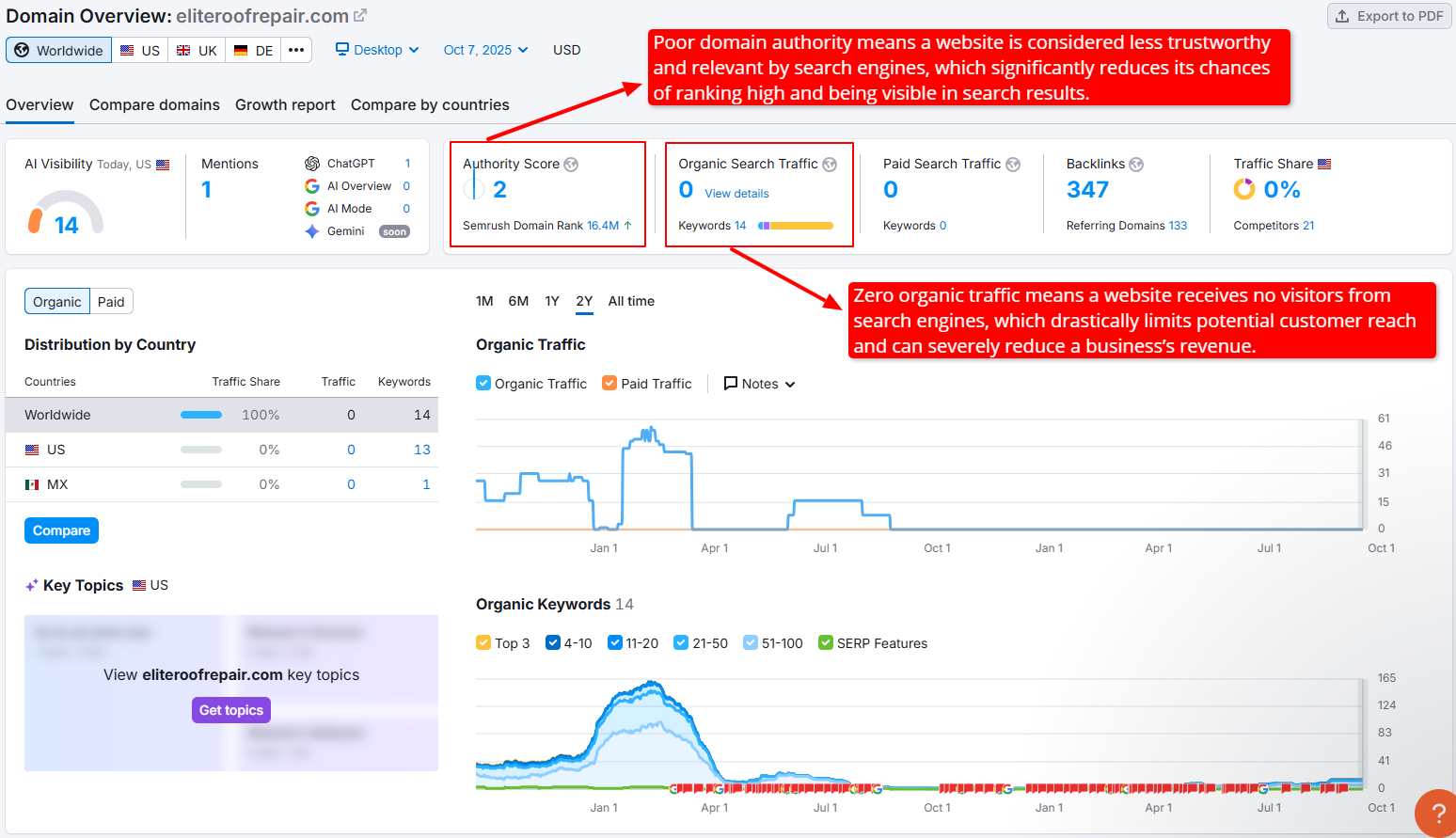Click info icon next to Organic Search Traffic
The height and width of the screenshot is (838, 1456).
(x=830, y=165)
